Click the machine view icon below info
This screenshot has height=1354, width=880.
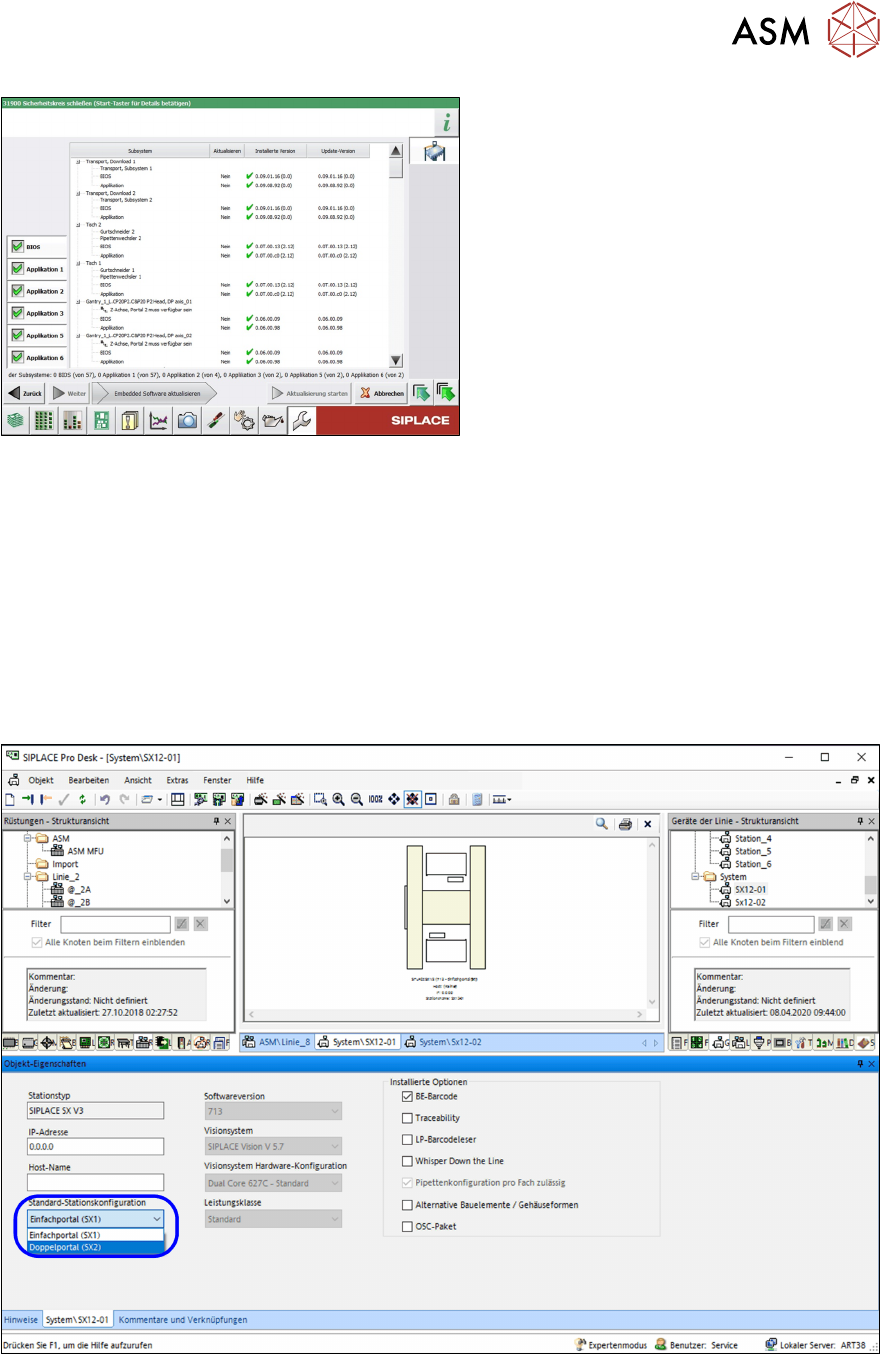tap(435, 153)
